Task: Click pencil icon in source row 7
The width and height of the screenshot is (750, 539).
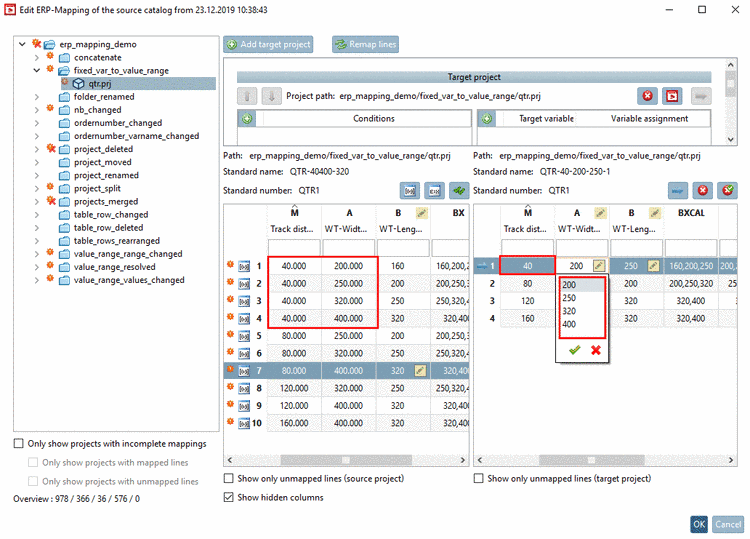Action: tap(420, 371)
